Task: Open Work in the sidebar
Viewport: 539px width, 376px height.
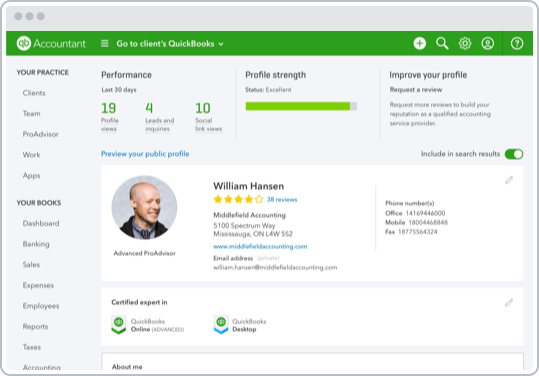Action: coord(32,155)
